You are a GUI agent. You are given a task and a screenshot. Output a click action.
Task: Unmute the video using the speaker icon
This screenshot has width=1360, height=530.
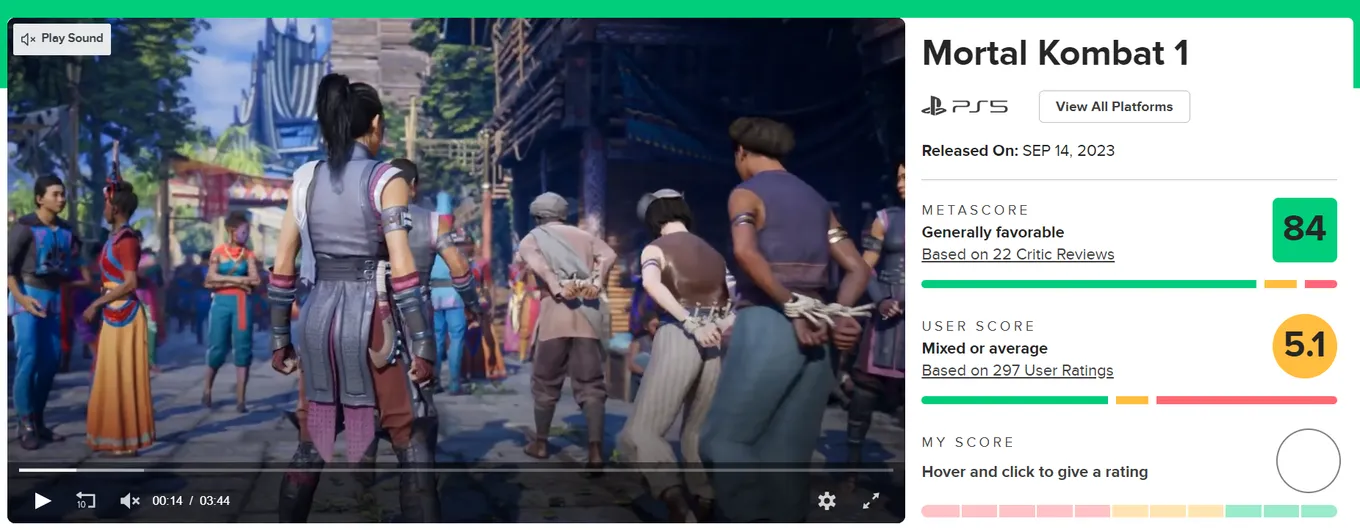130,500
